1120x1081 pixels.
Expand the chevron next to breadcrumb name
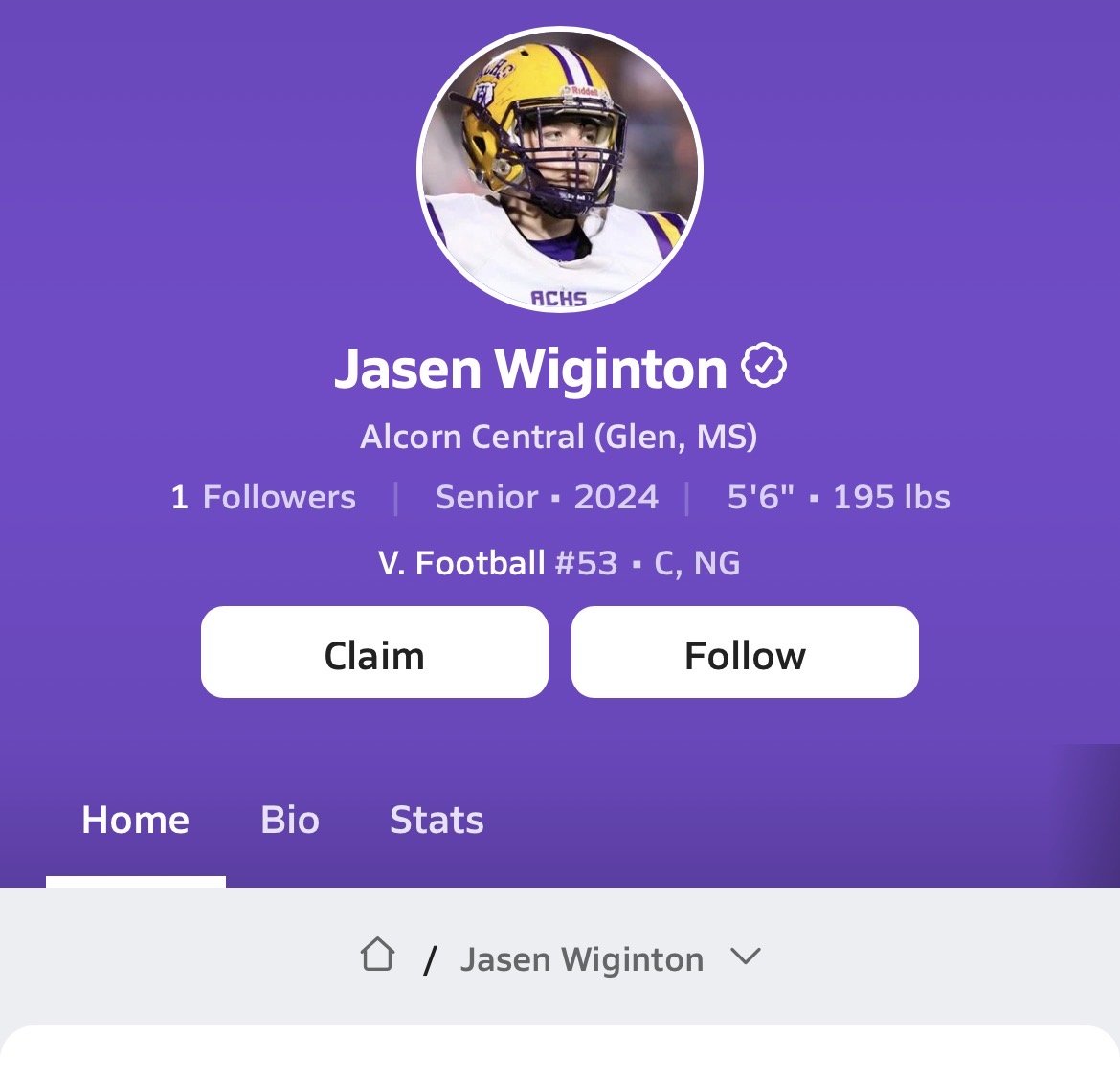(x=746, y=956)
